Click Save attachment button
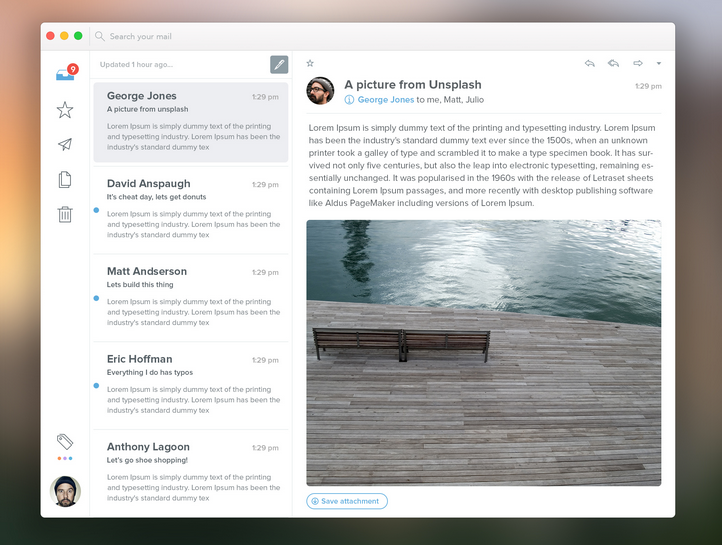Image resolution: width=722 pixels, height=545 pixels. pyautogui.click(x=347, y=501)
